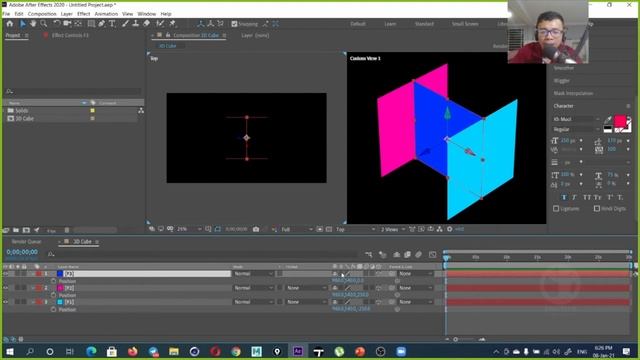Switch to the Default workspace
Image resolution: width=640 pixels, height=360 pixels.
(x=358, y=24)
